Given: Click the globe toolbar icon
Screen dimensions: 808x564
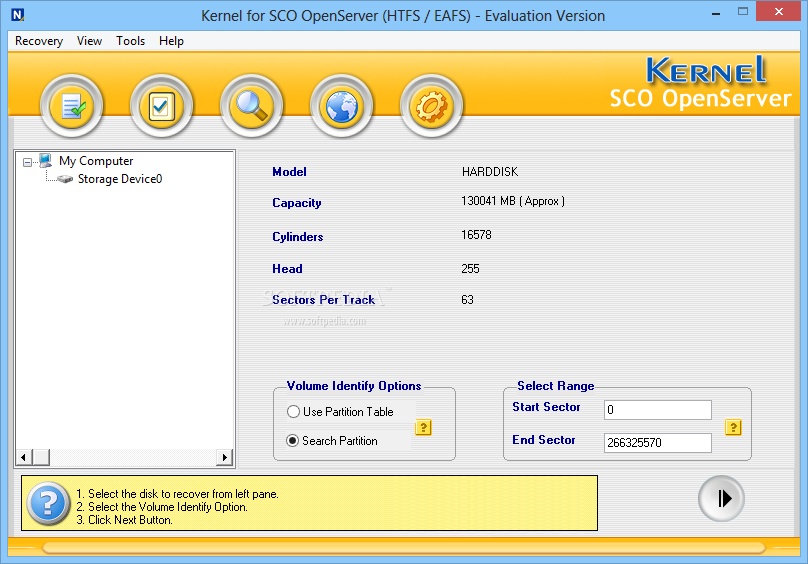Looking at the screenshot, I should 341,106.
